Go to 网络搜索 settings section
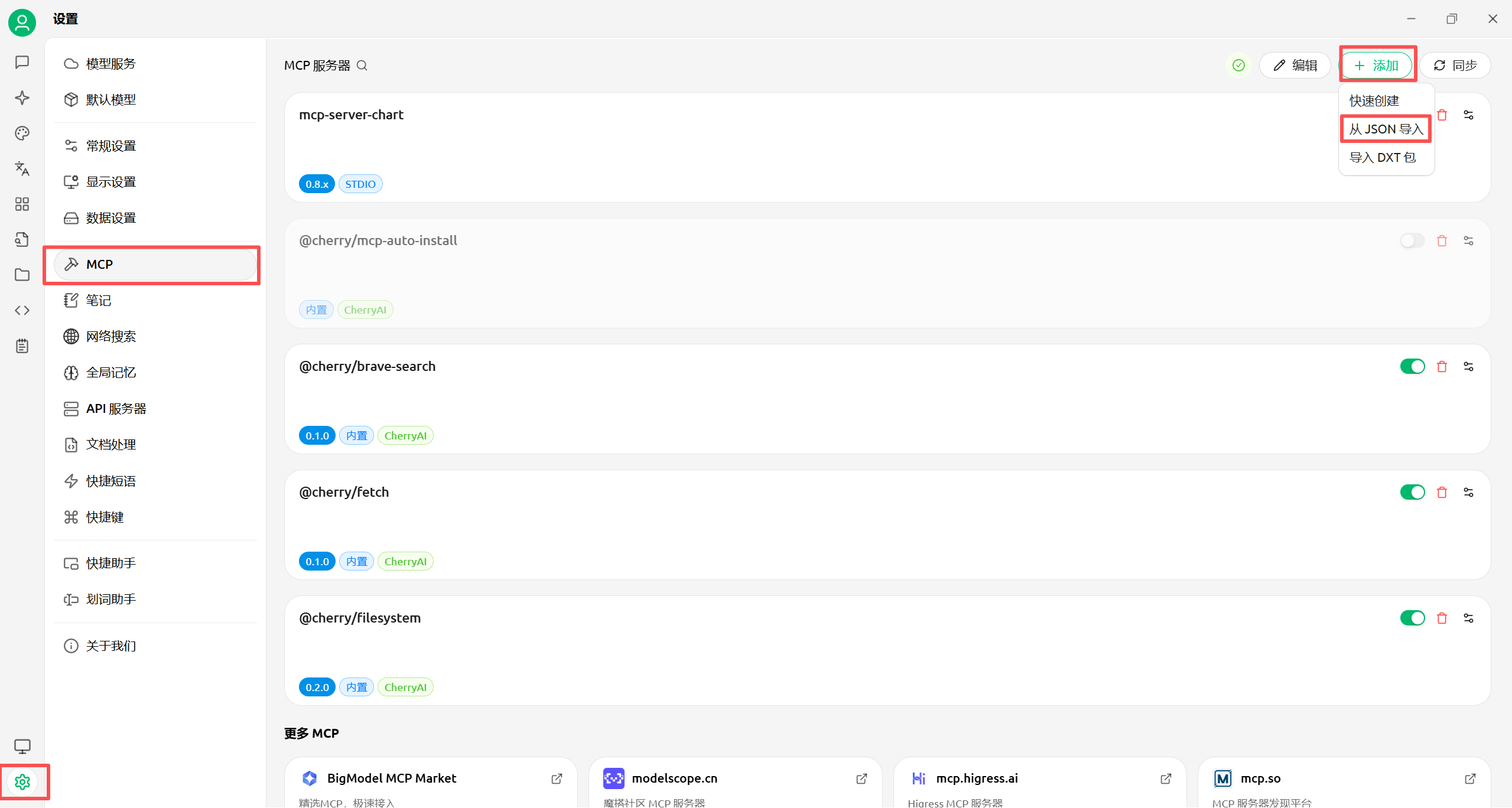The image size is (1512, 808). coord(111,337)
